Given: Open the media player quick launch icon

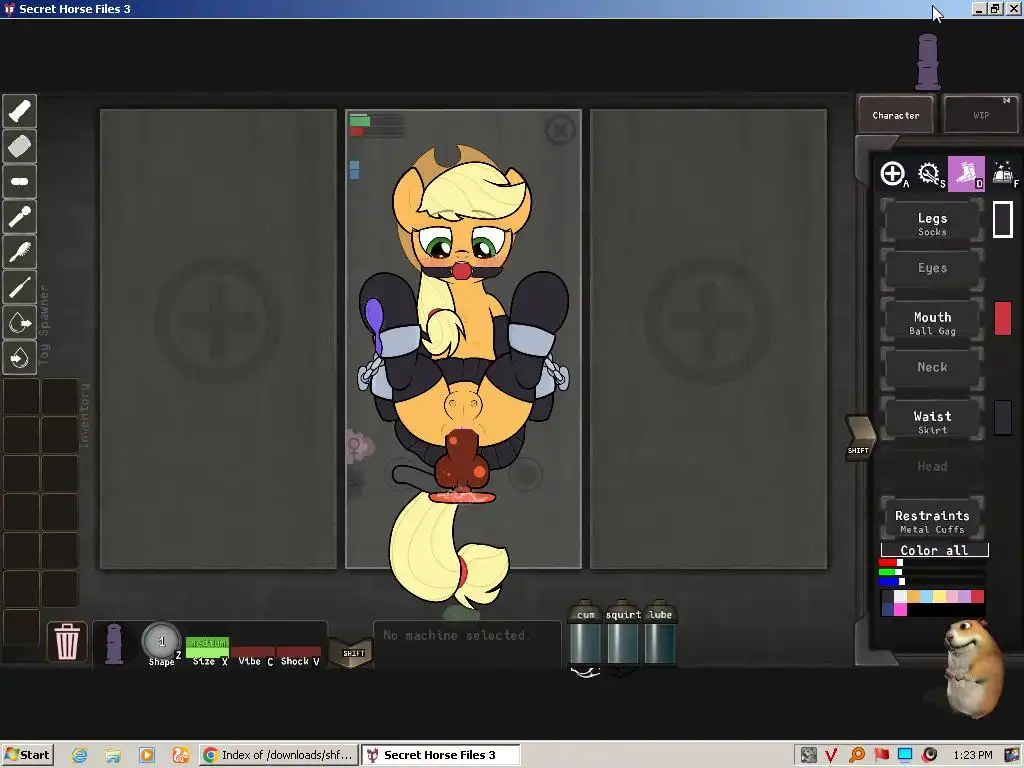Looking at the screenshot, I should (147, 756).
